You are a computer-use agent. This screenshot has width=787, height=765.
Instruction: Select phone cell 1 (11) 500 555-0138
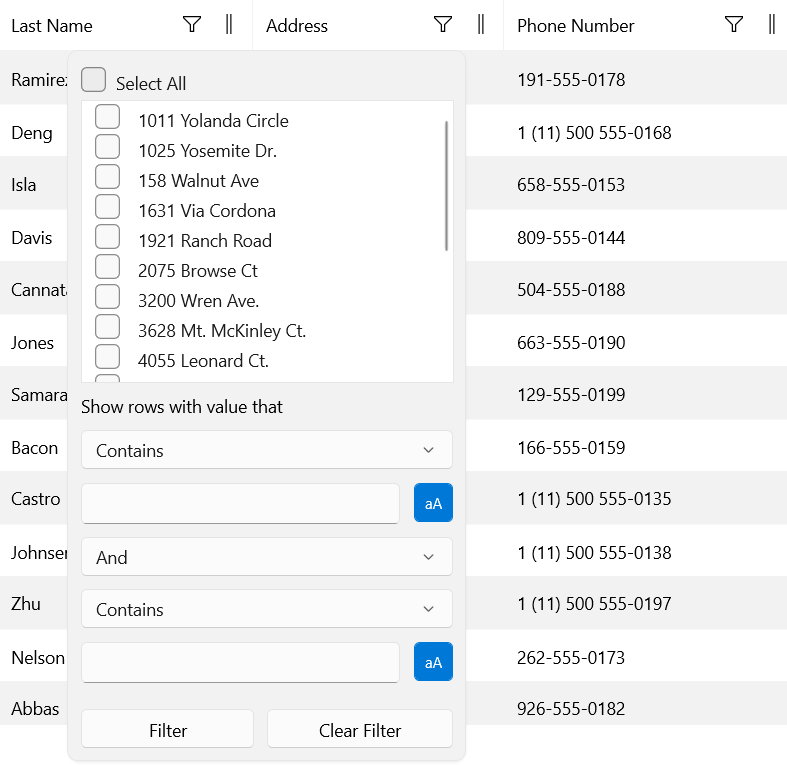594,553
